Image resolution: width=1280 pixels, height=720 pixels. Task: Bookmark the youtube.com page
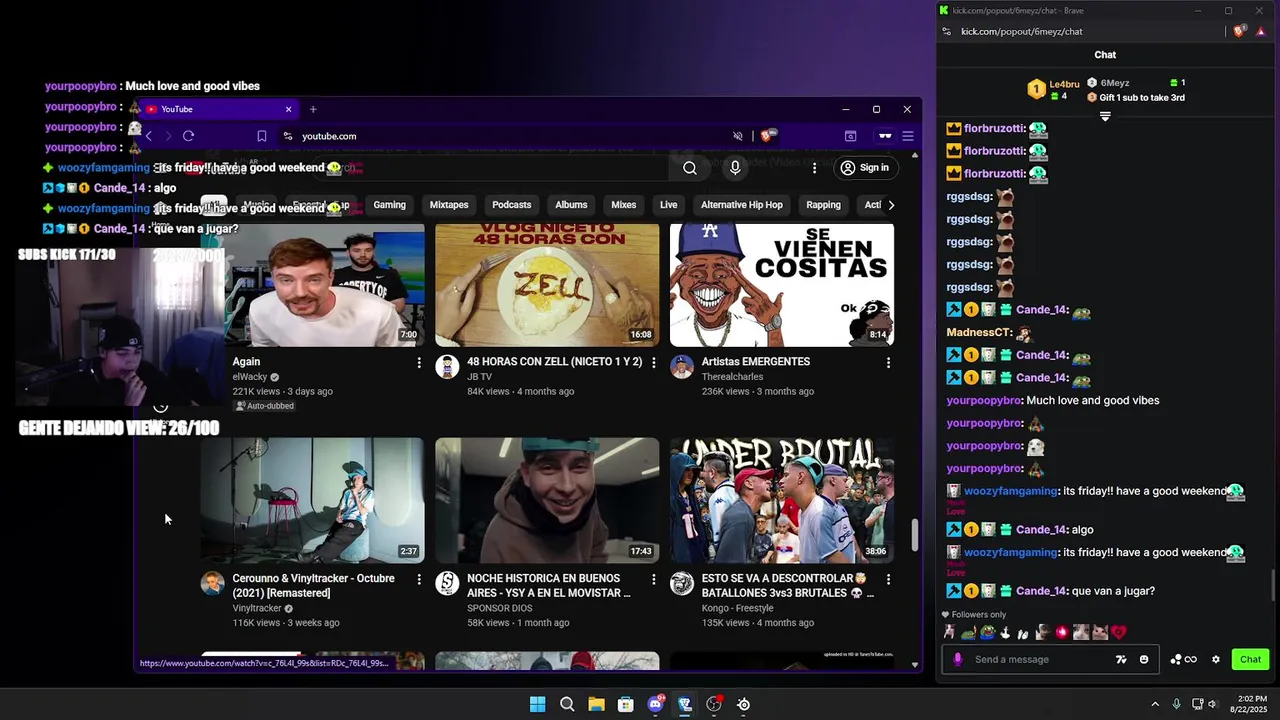[261, 136]
